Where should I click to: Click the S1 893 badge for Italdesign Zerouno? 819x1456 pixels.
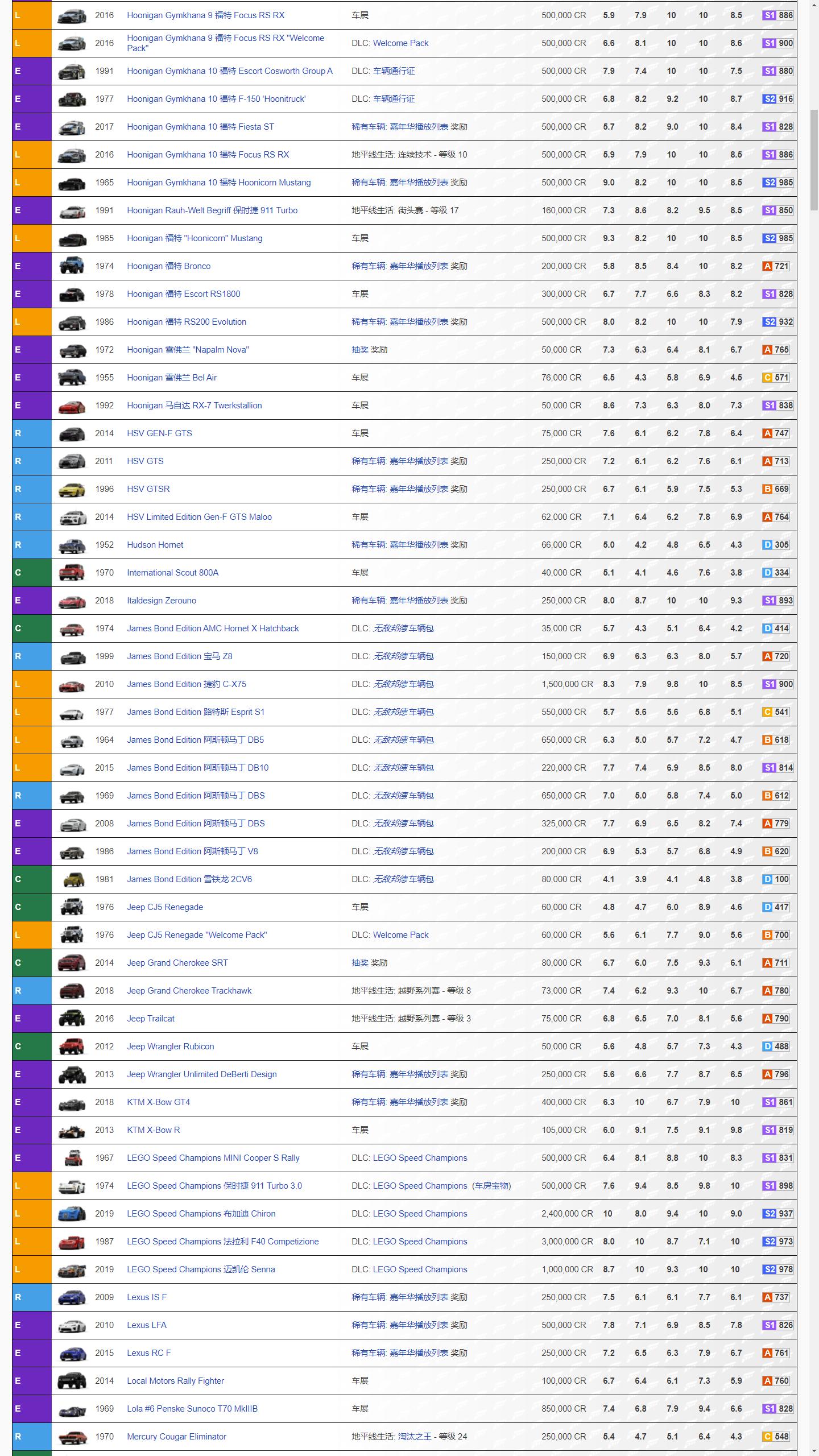pos(777,601)
